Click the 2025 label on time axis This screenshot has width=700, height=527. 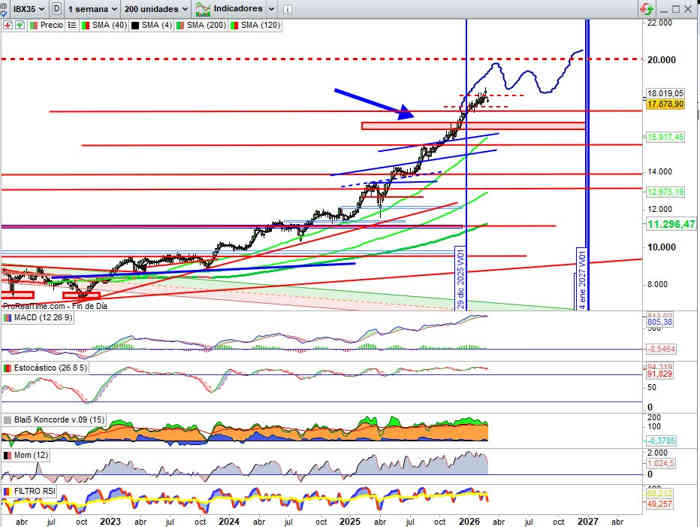[350, 521]
